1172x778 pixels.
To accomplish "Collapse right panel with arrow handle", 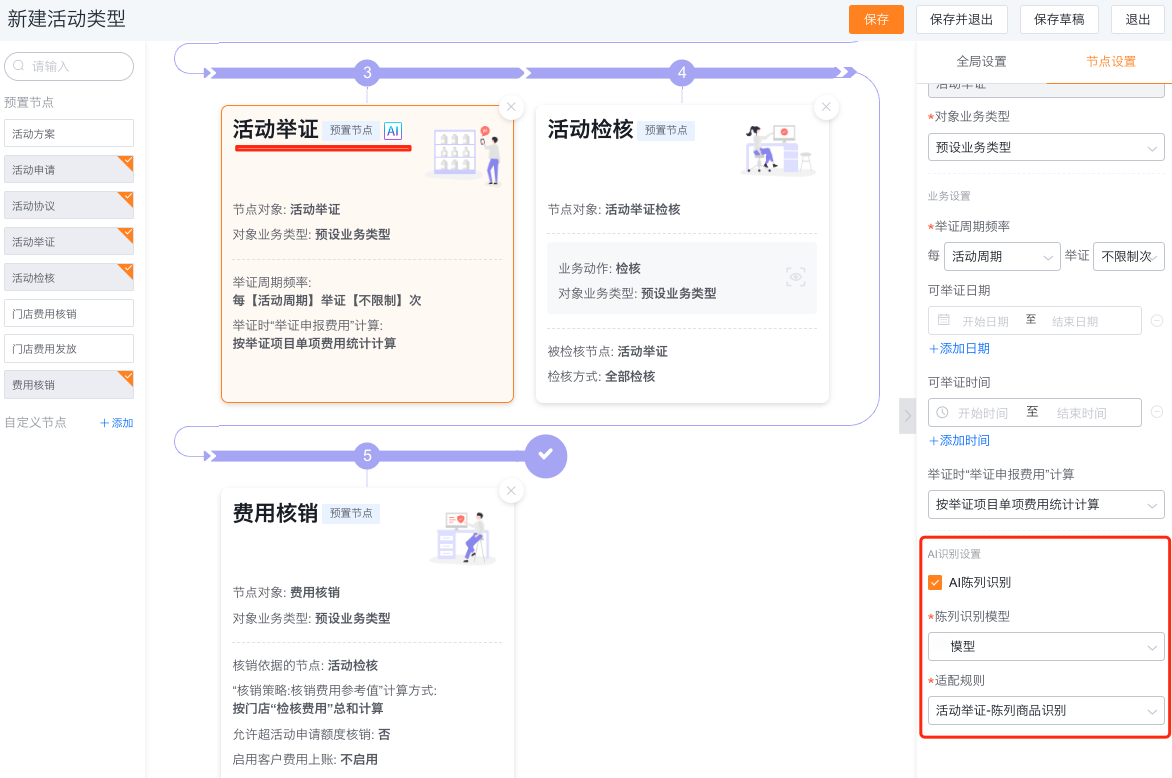I will tap(907, 416).
